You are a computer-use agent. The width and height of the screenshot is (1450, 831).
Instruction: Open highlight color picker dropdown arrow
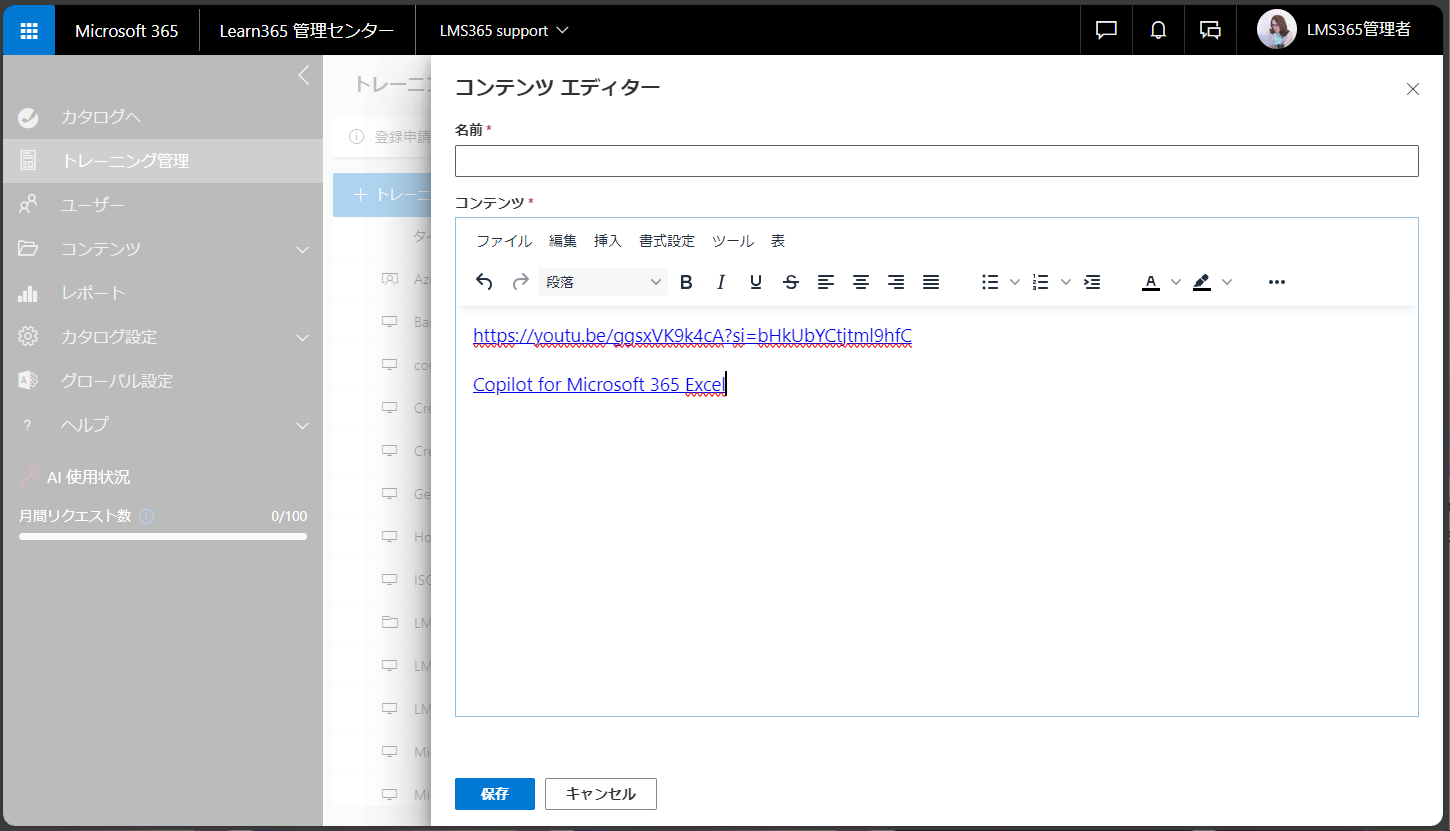(1227, 282)
